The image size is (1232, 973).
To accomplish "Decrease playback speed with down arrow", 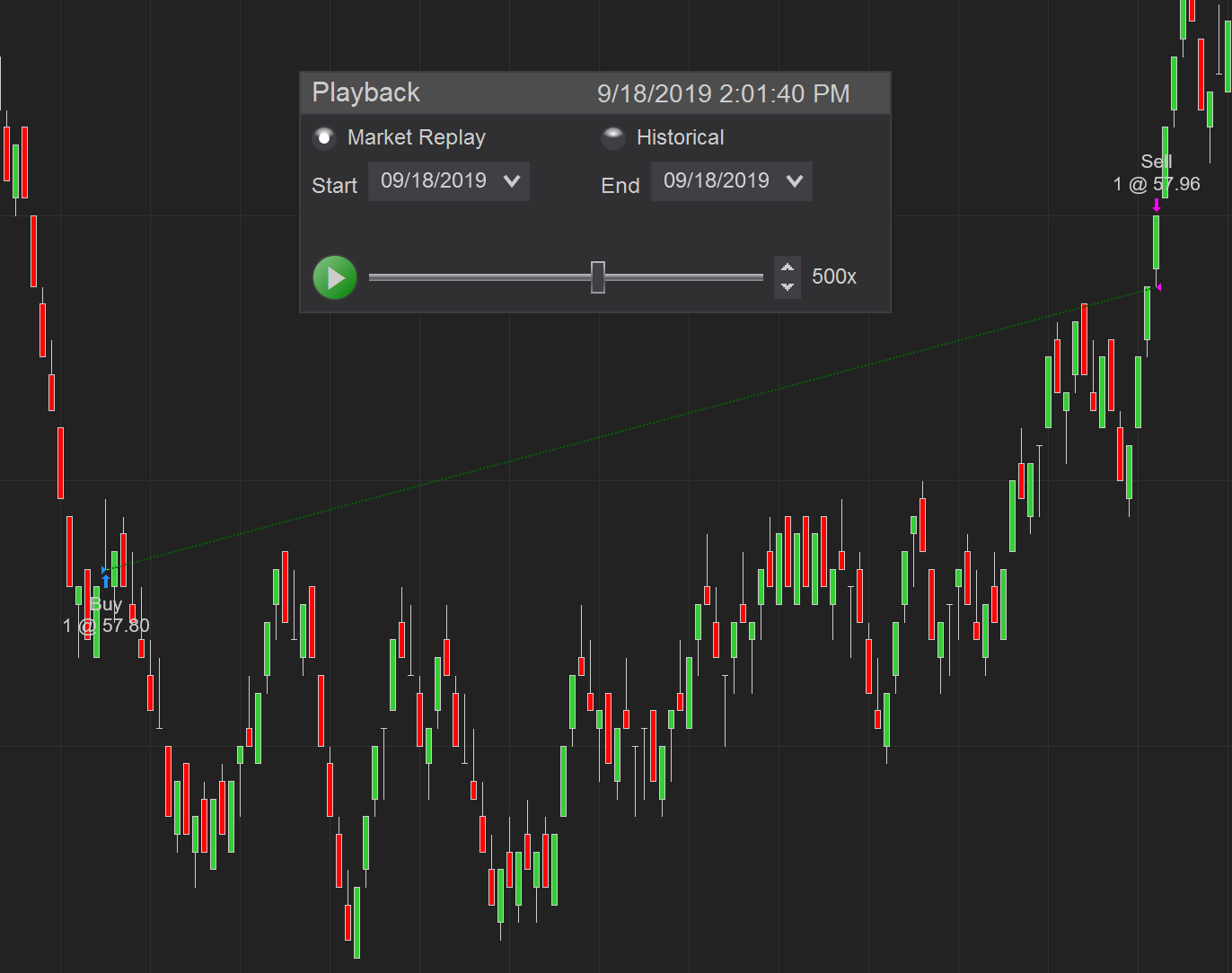I will tap(788, 287).
